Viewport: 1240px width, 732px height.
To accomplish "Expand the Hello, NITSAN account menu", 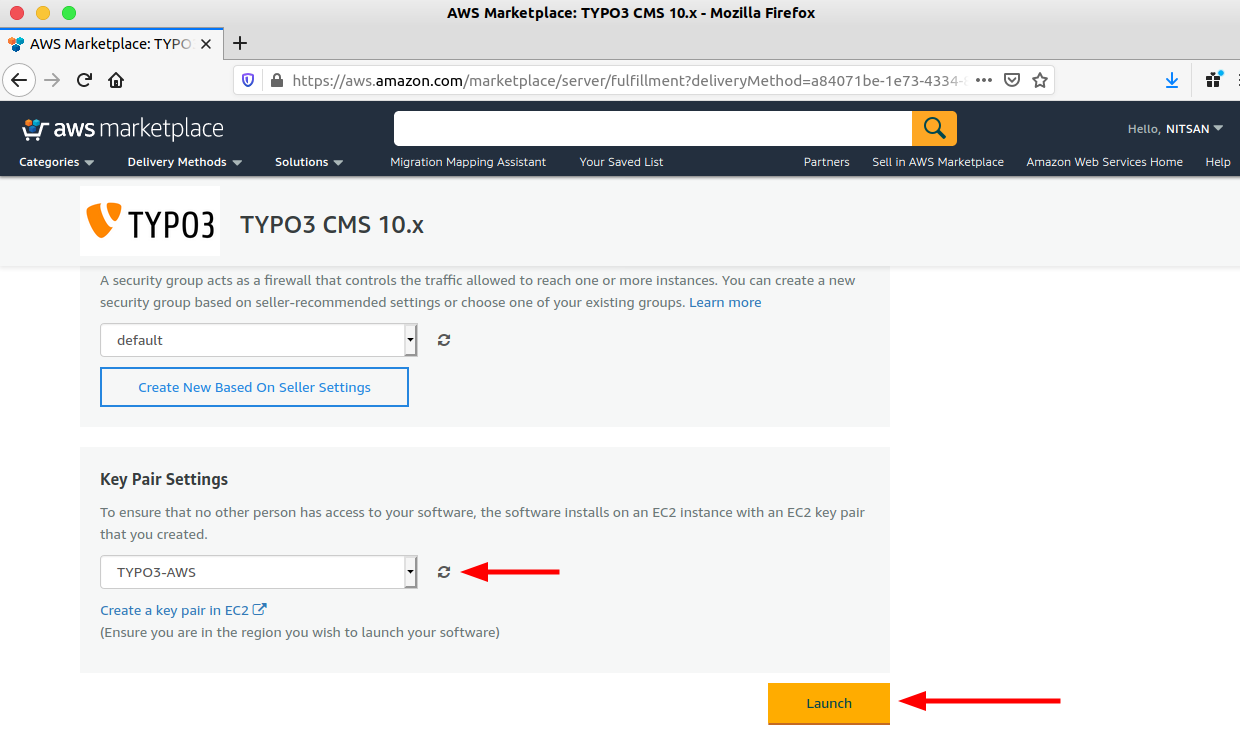I will pyautogui.click(x=1176, y=128).
